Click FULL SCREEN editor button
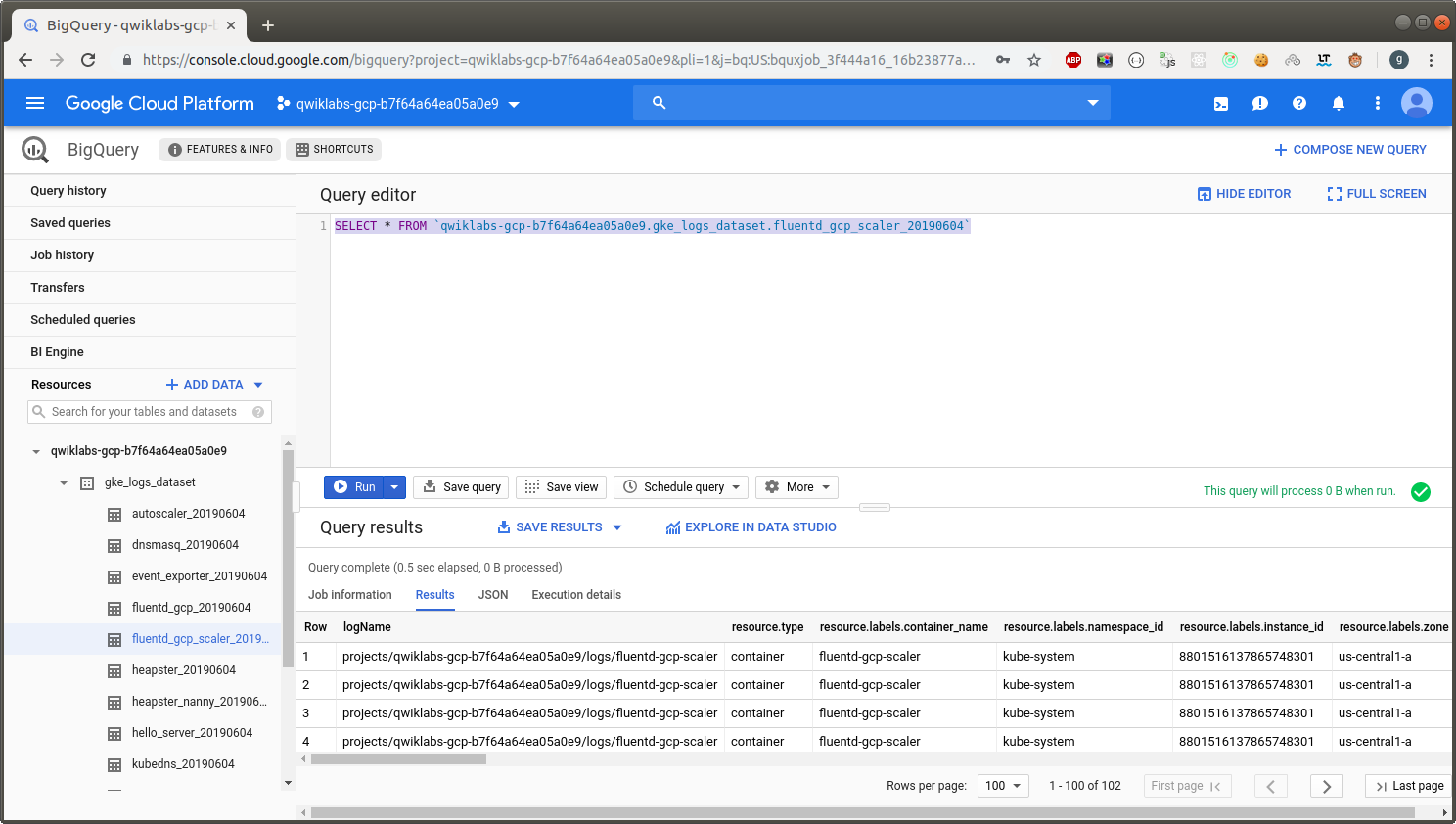Viewport: 1456px width, 824px height. (x=1376, y=194)
